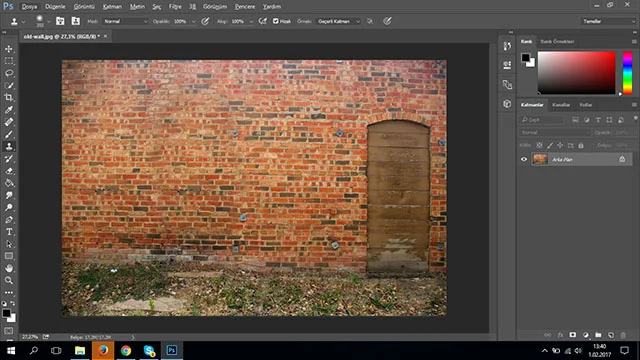Reset default foreground and background colors
This screenshot has width=640, height=360.
pos(4,303)
